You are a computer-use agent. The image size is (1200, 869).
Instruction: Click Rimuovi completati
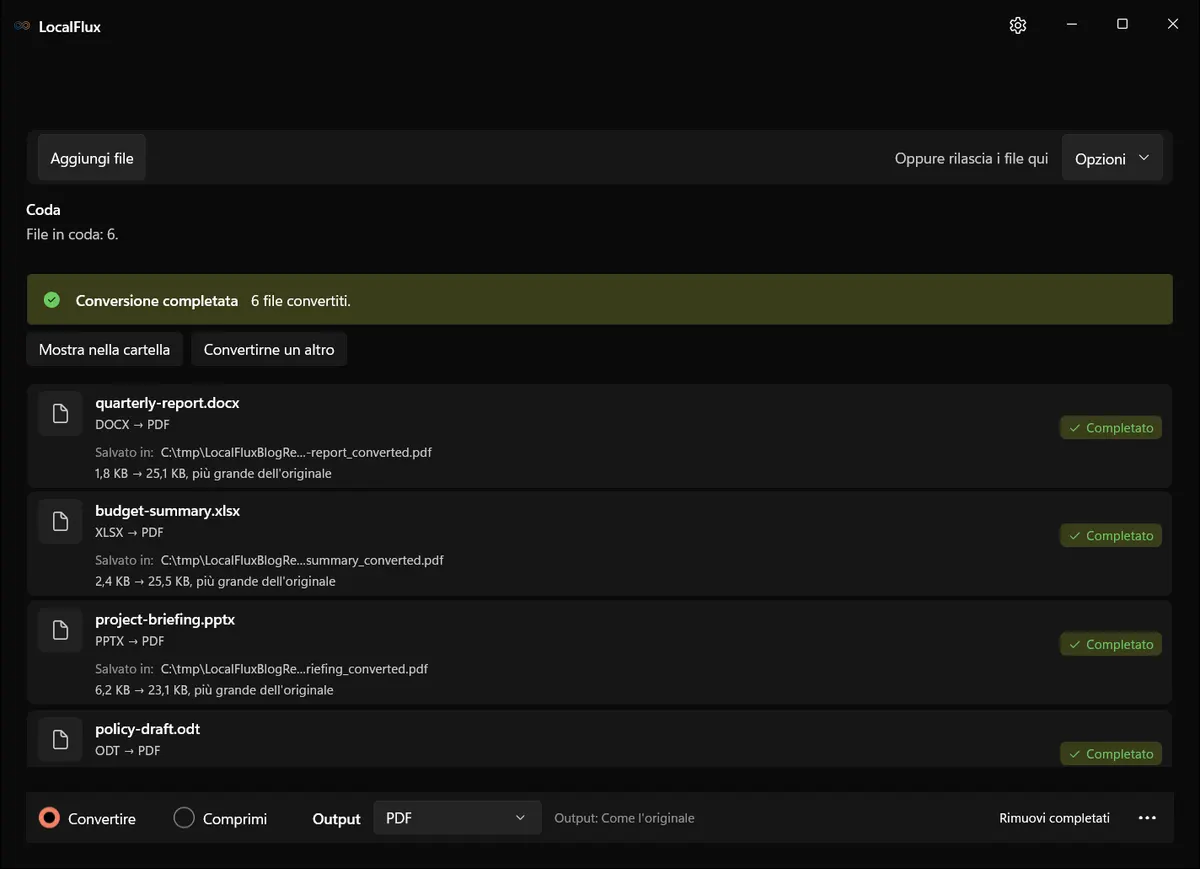click(x=1054, y=818)
